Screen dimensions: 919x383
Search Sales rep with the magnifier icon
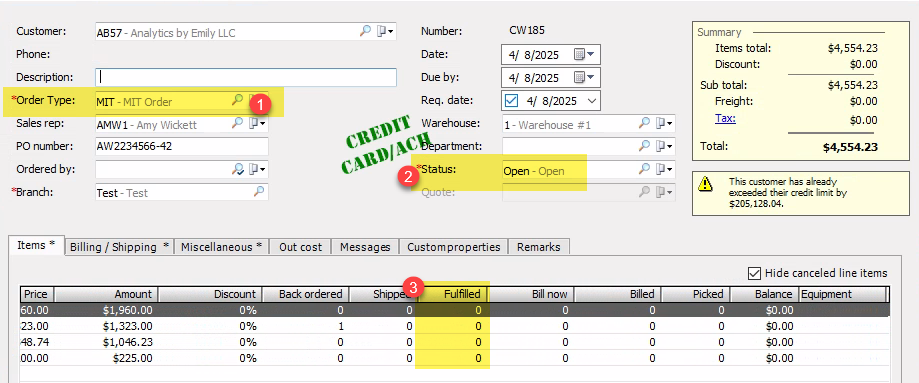tap(237, 123)
